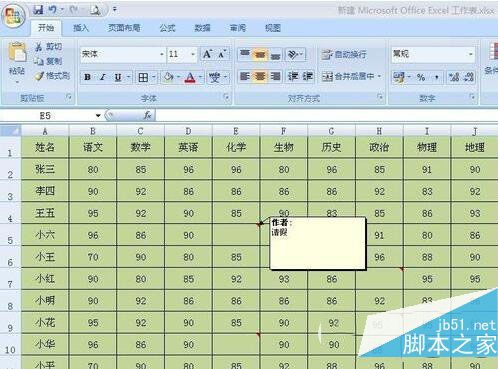
Task: Decrease decimal places
Action: (x=469, y=77)
